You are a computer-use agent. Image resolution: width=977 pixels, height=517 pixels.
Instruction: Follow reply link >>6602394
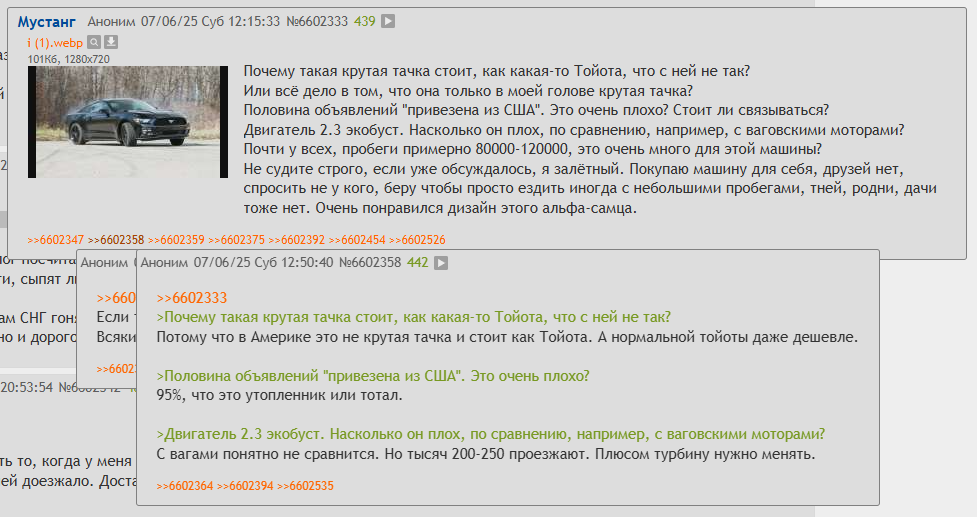245,486
